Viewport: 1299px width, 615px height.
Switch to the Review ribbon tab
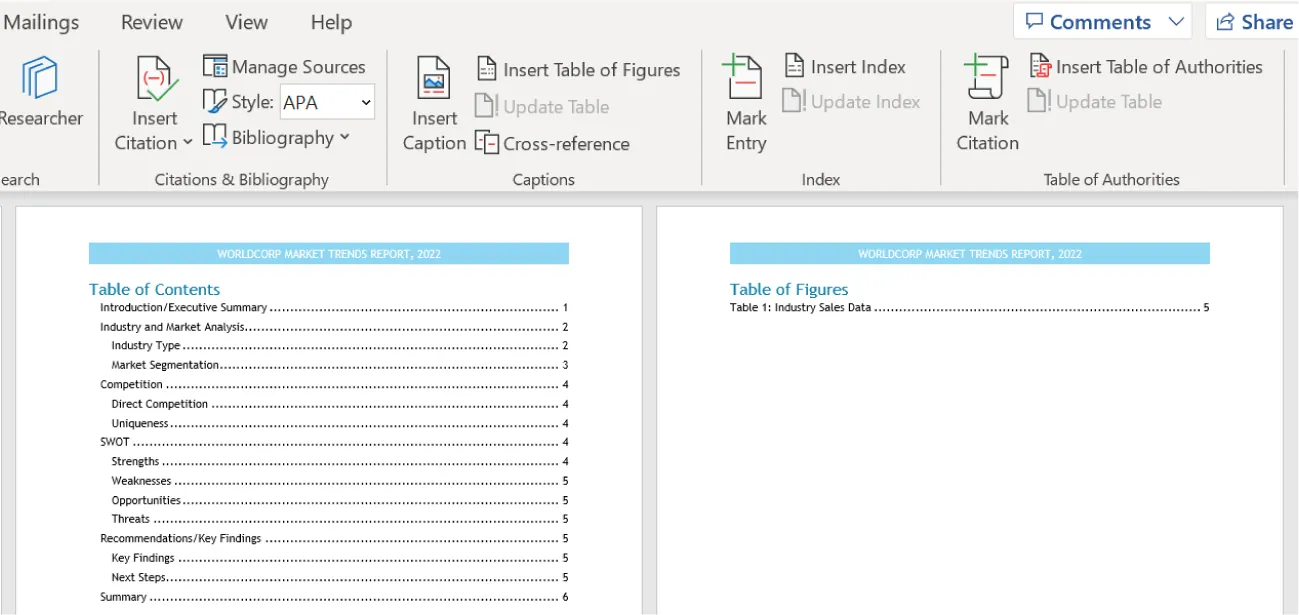pos(151,21)
